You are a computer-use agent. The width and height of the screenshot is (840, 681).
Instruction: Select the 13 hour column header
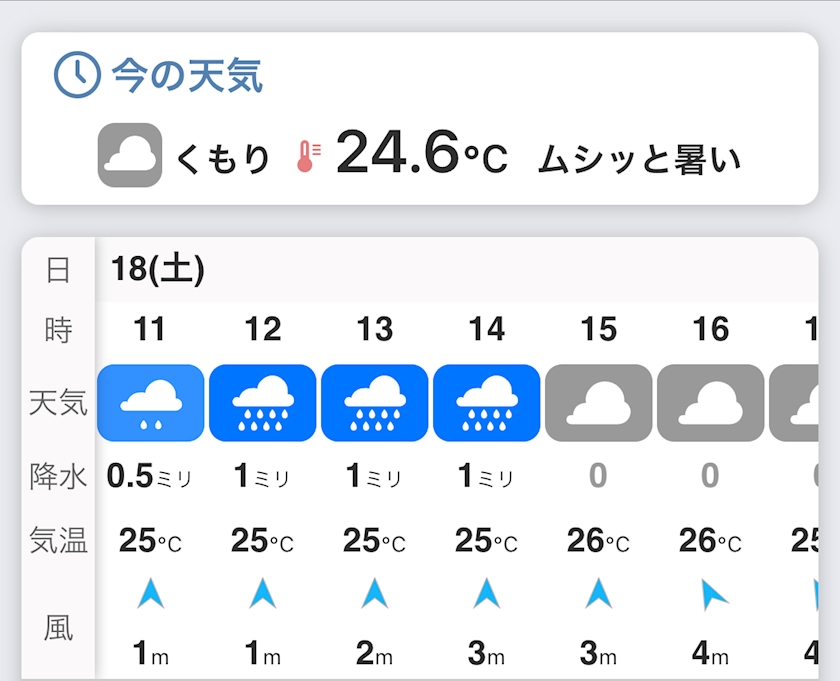pyautogui.click(x=375, y=329)
